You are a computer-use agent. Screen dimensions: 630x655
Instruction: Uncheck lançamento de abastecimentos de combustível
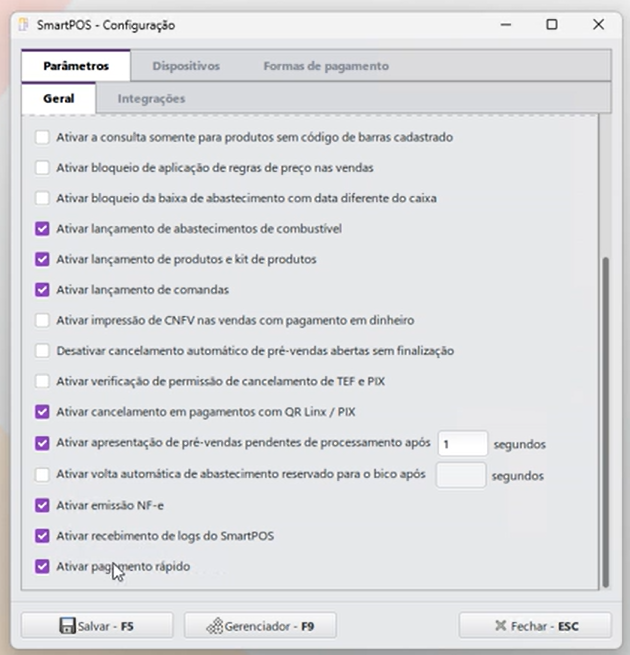coord(42,228)
